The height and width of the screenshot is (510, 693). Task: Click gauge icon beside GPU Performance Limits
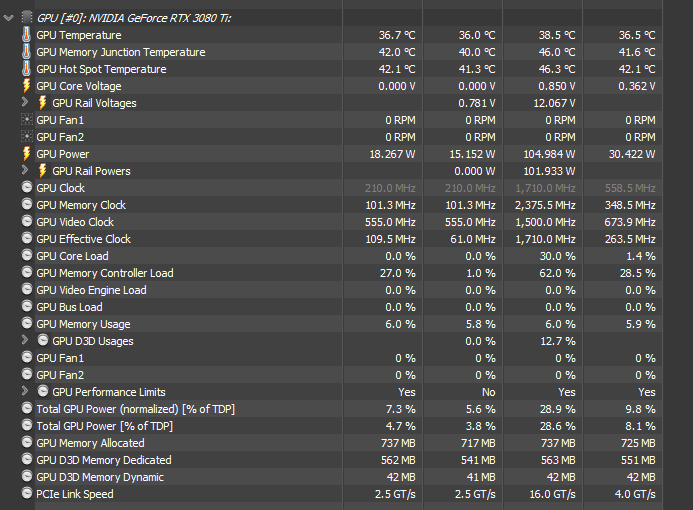(43, 391)
